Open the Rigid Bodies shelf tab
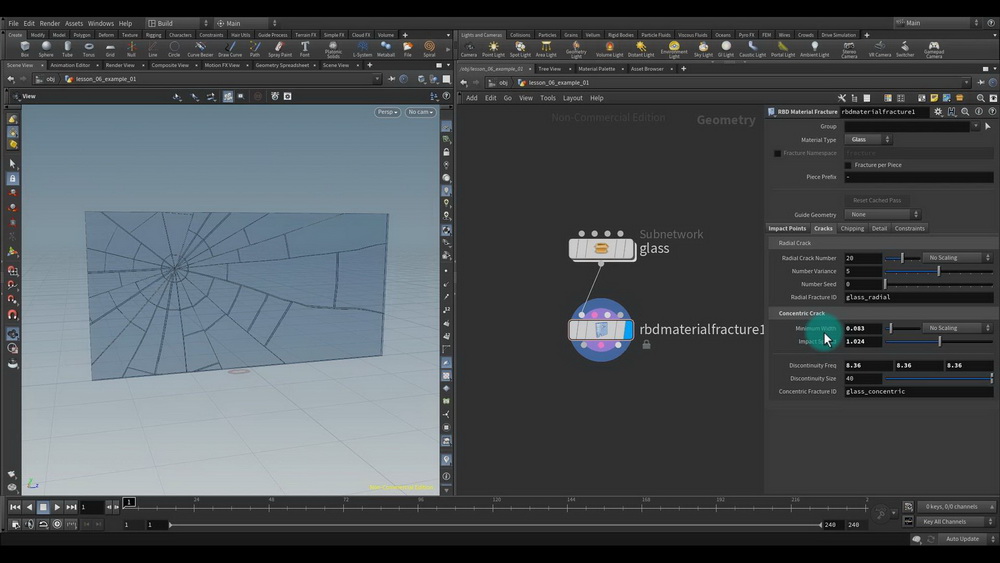This screenshot has height=563, width=1000. 621,35
